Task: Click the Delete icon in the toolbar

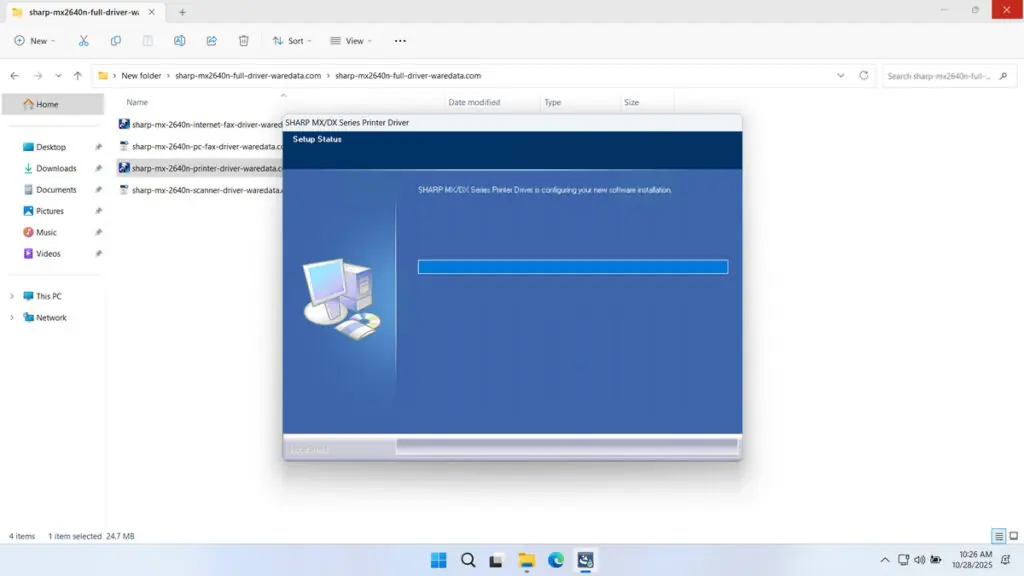Action: pyautogui.click(x=243, y=40)
